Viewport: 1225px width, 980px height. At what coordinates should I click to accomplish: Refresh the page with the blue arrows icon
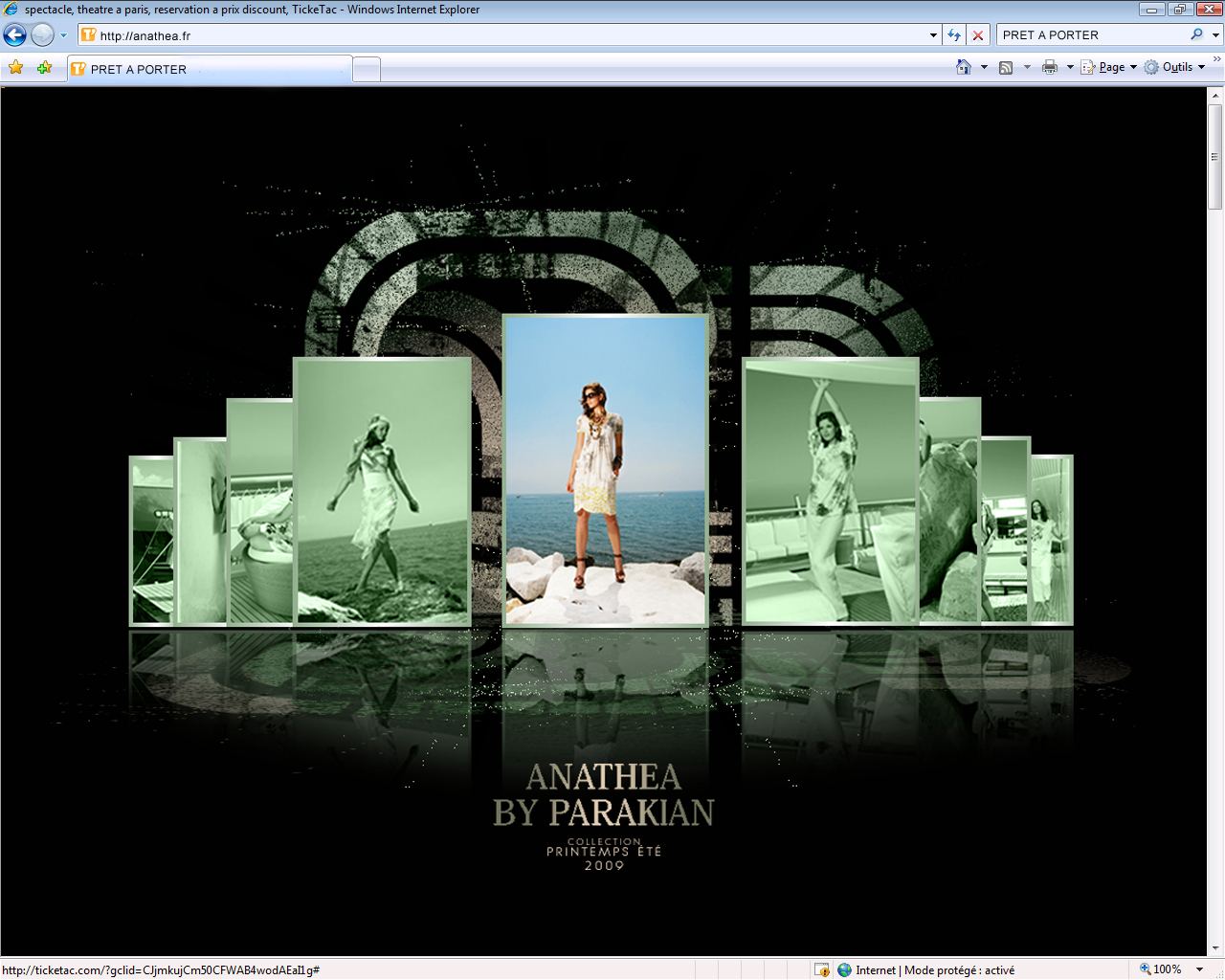[954, 35]
